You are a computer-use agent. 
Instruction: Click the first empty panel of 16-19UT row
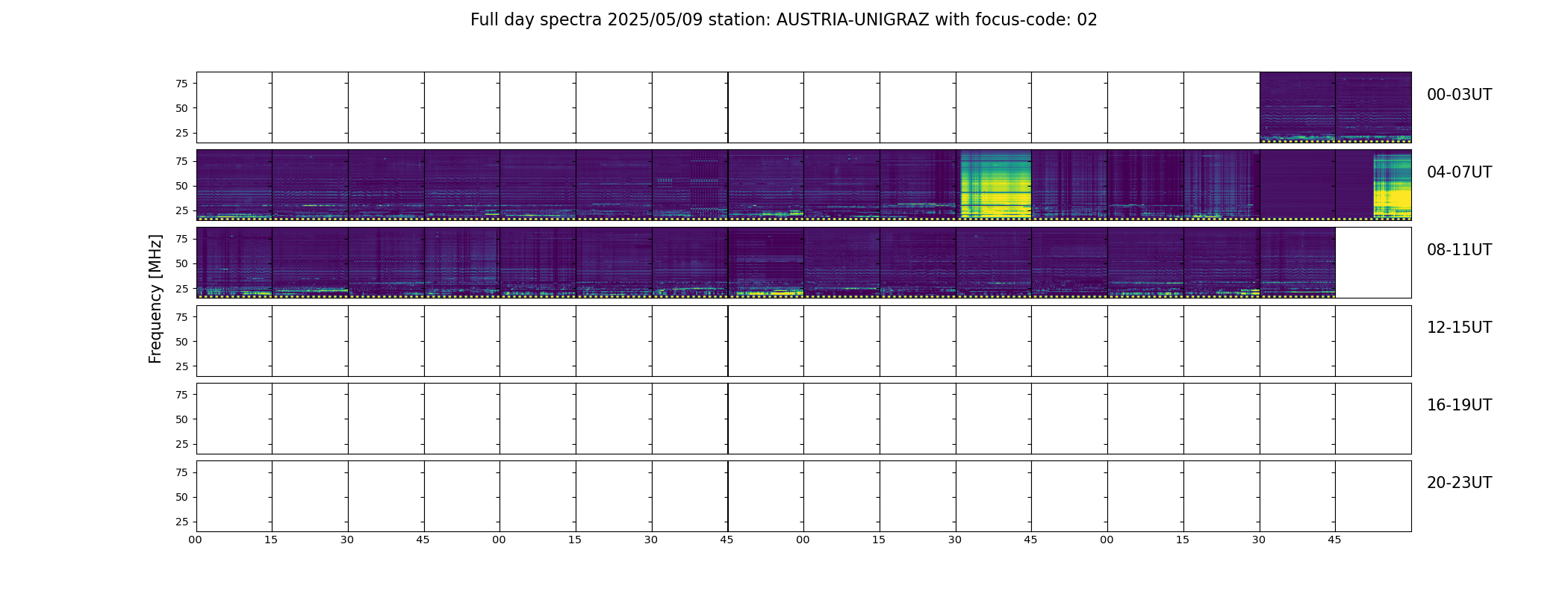(x=234, y=418)
